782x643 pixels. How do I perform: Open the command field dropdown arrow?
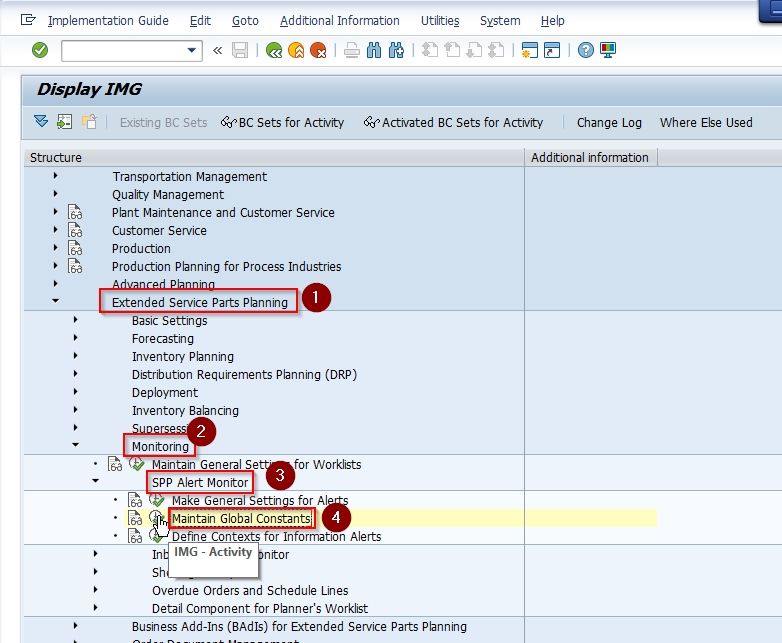pos(192,50)
